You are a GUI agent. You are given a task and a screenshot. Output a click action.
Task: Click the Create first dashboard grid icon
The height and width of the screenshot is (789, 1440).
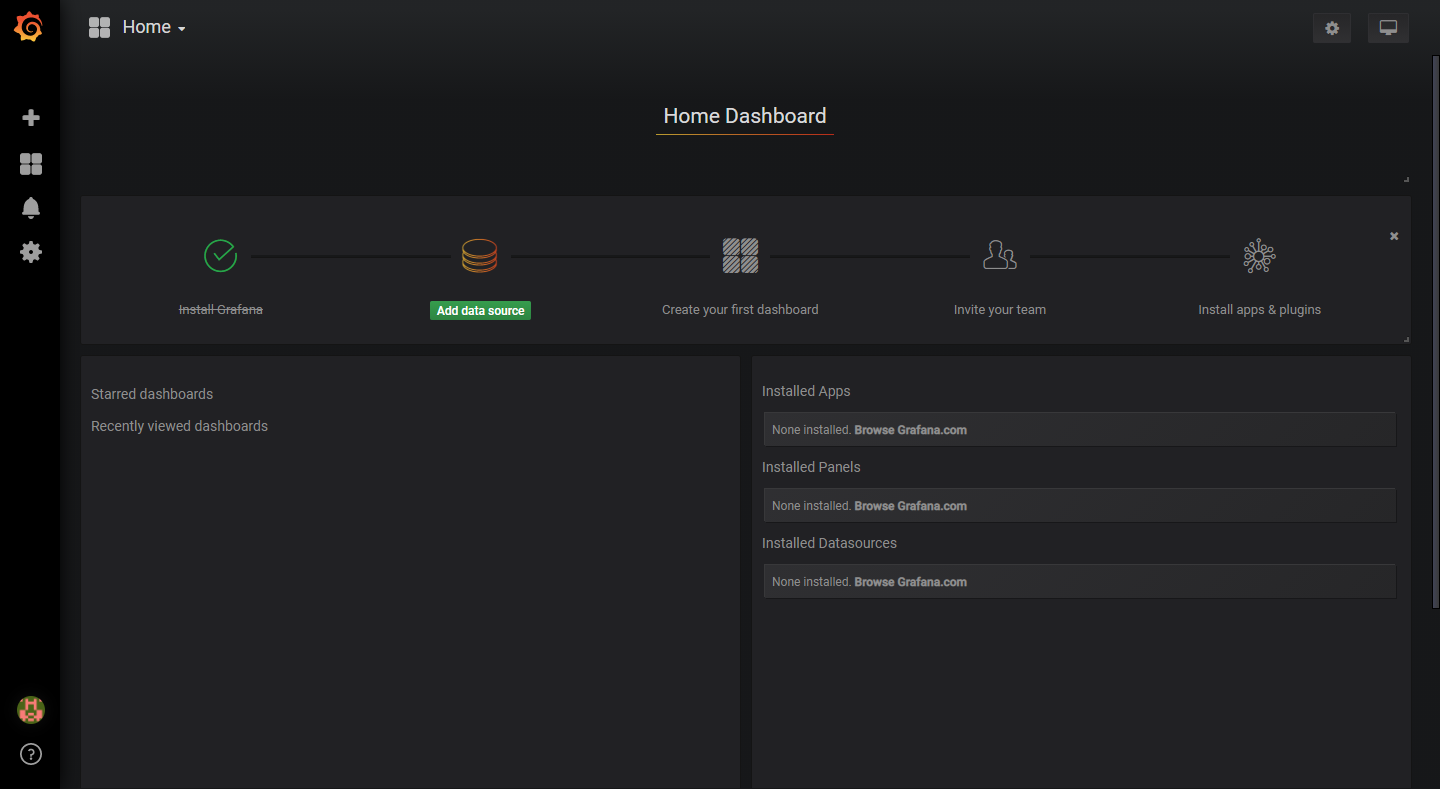click(740, 256)
